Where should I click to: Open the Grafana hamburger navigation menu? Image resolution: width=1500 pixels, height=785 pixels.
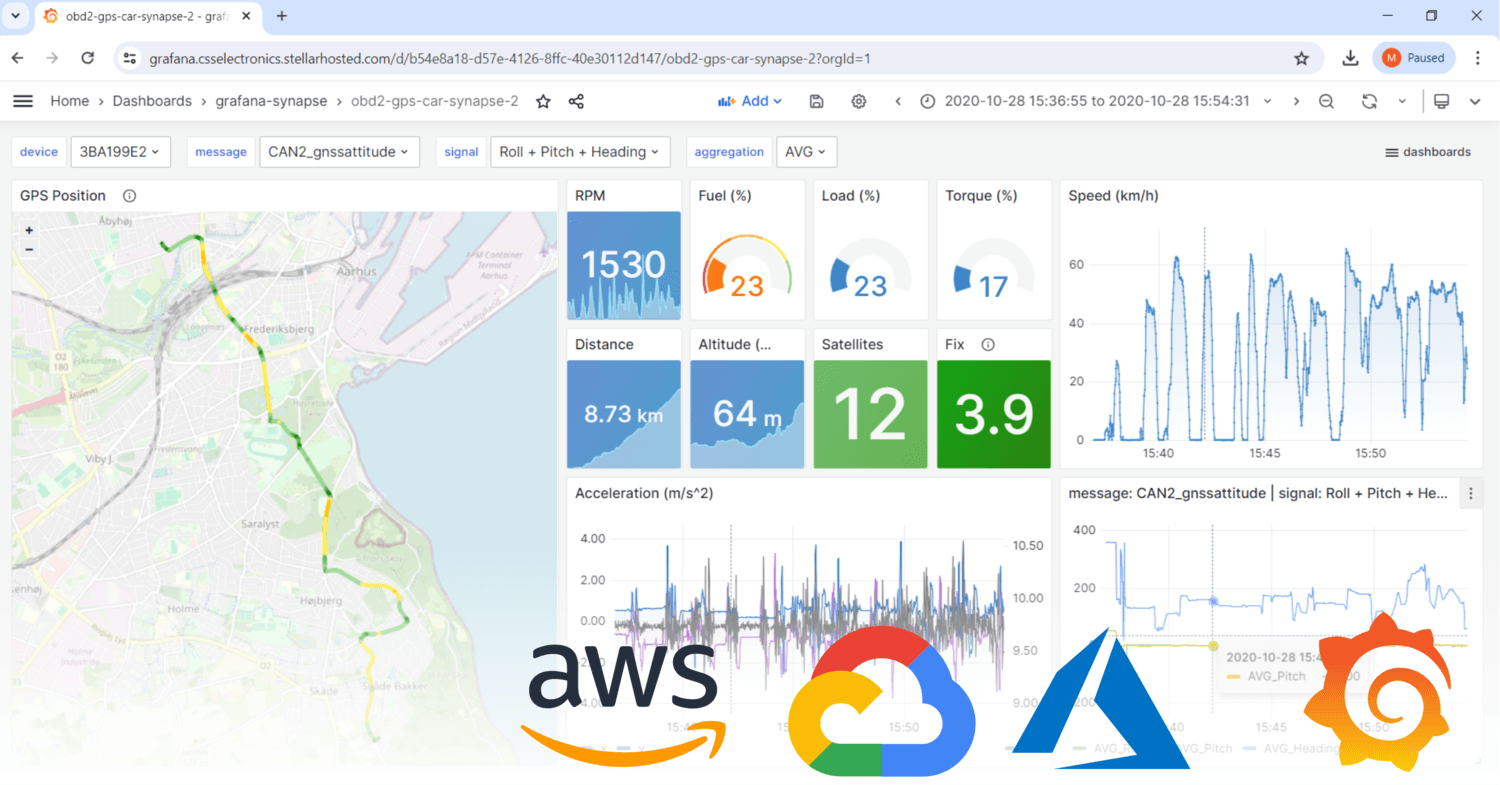pyautogui.click(x=22, y=101)
